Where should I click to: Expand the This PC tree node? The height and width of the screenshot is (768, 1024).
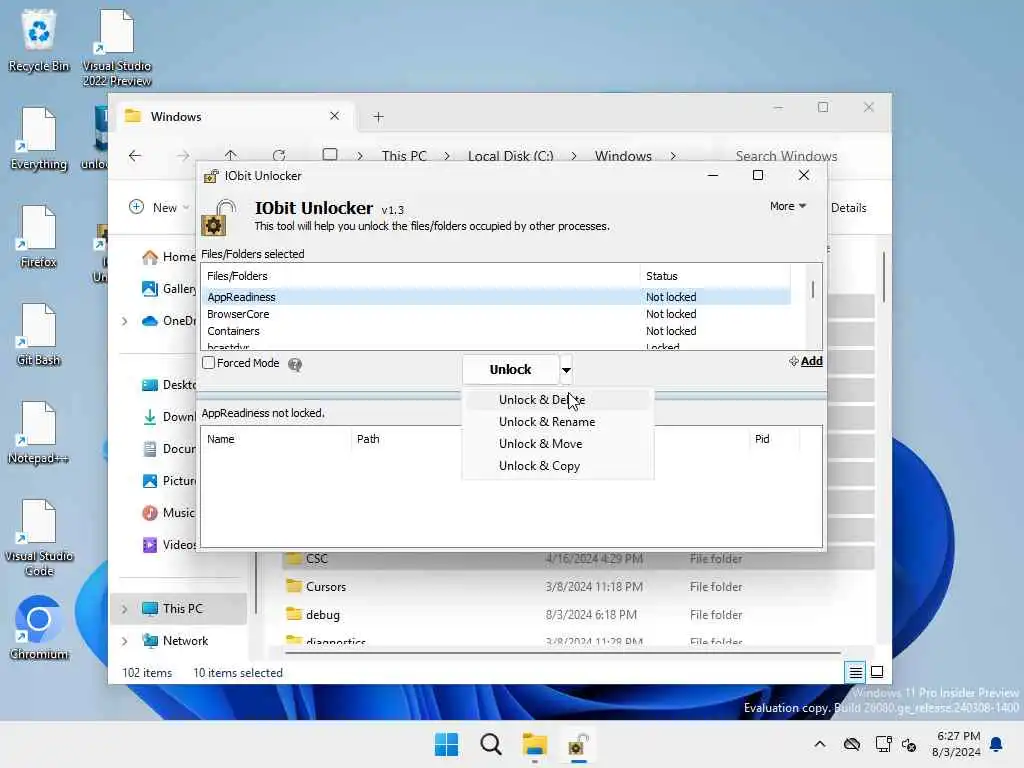click(125, 609)
